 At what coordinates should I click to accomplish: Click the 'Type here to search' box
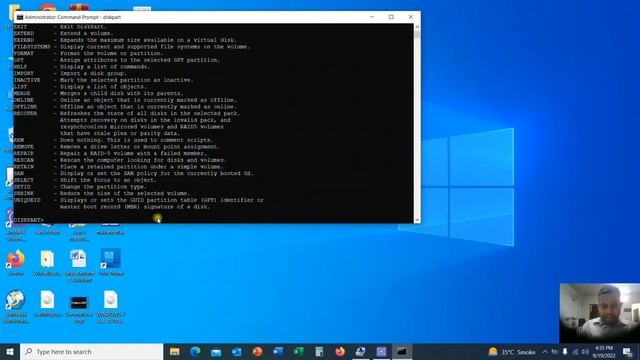[91, 351]
